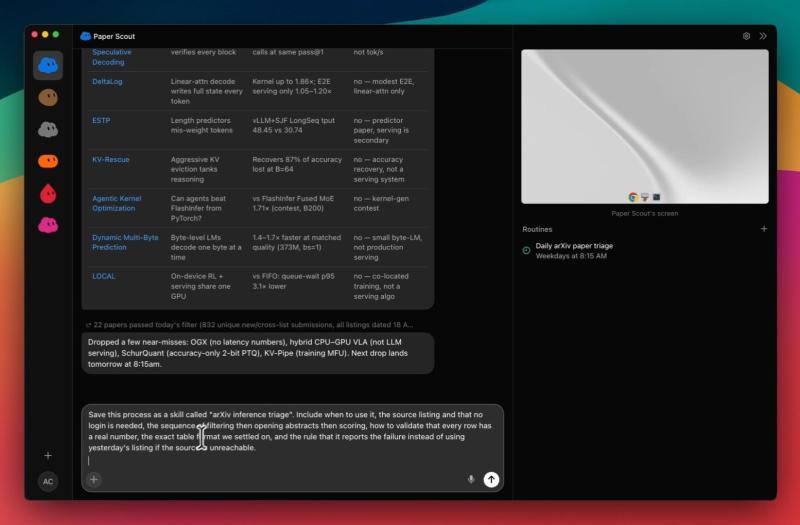Switch to the gray blob agent

point(48,130)
